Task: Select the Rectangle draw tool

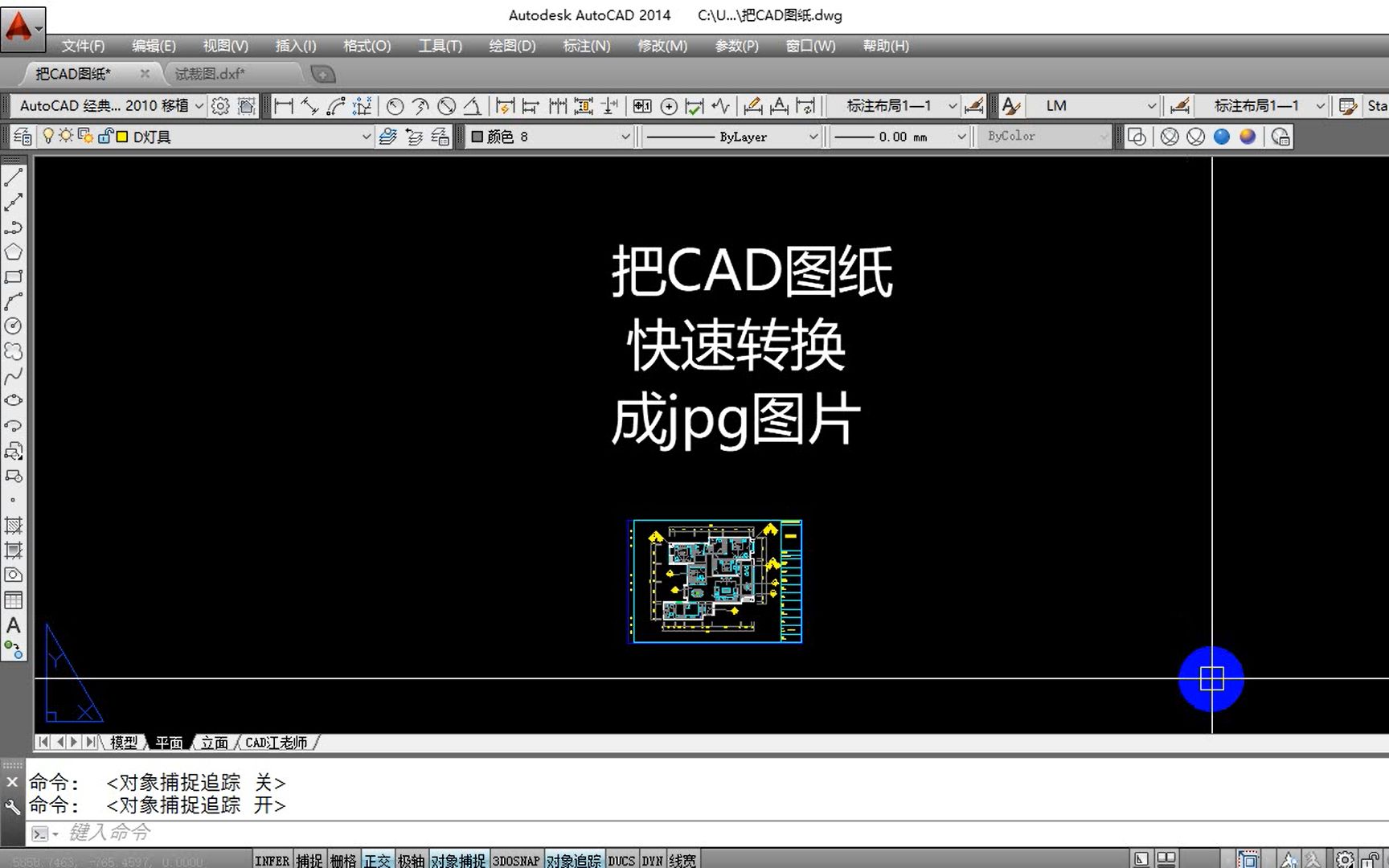Action: coord(14,277)
